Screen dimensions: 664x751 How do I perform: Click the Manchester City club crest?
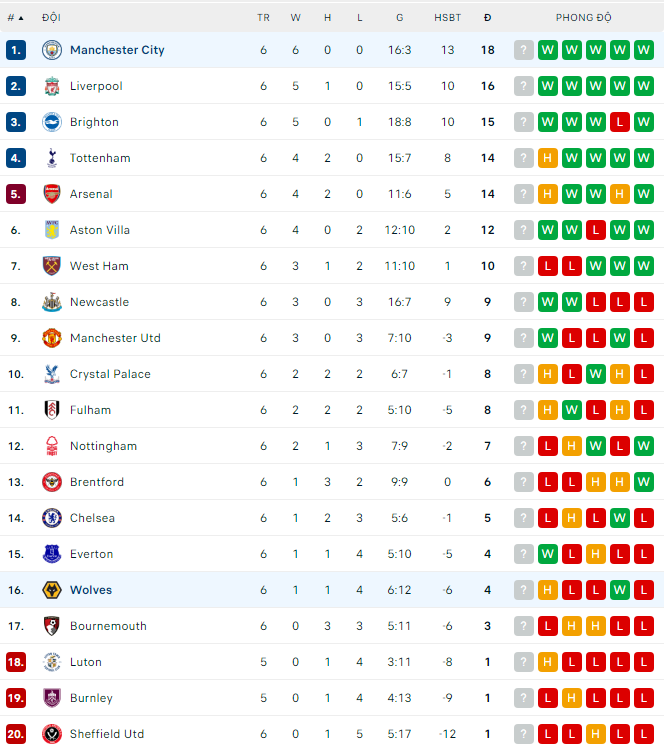52,50
